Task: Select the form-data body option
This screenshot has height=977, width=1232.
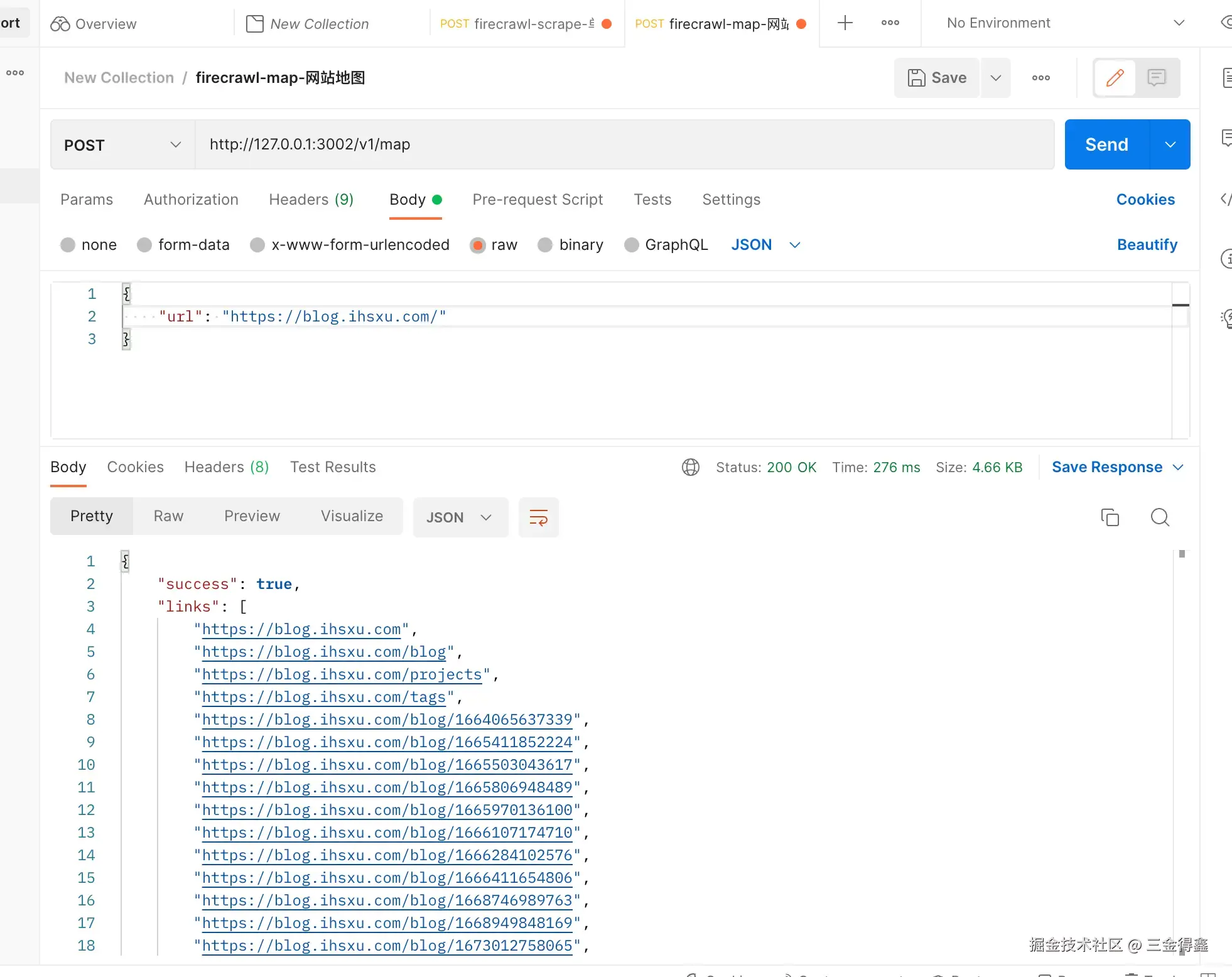Action: click(144, 245)
